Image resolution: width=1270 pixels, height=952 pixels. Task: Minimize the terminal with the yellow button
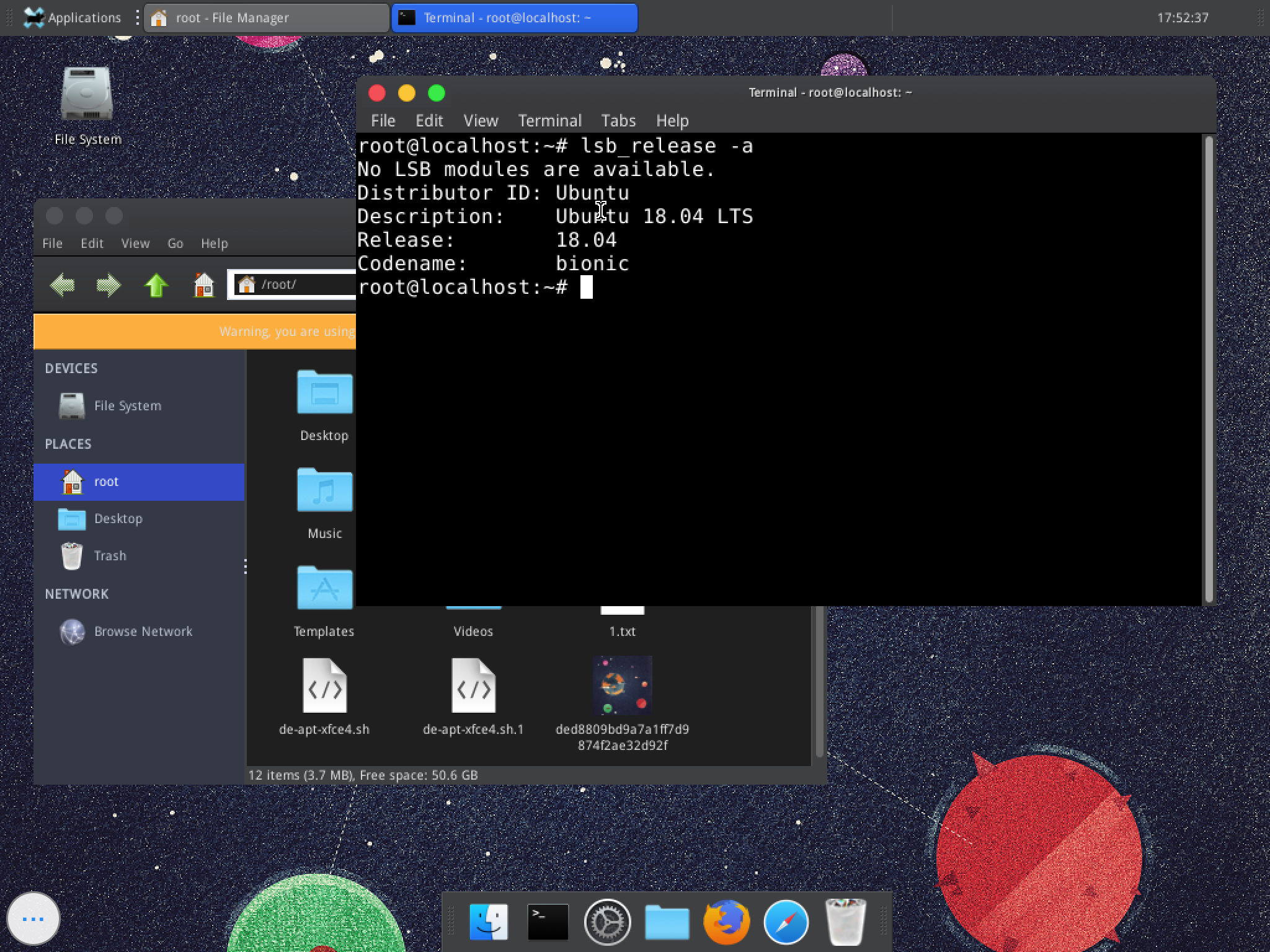point(407,93)
